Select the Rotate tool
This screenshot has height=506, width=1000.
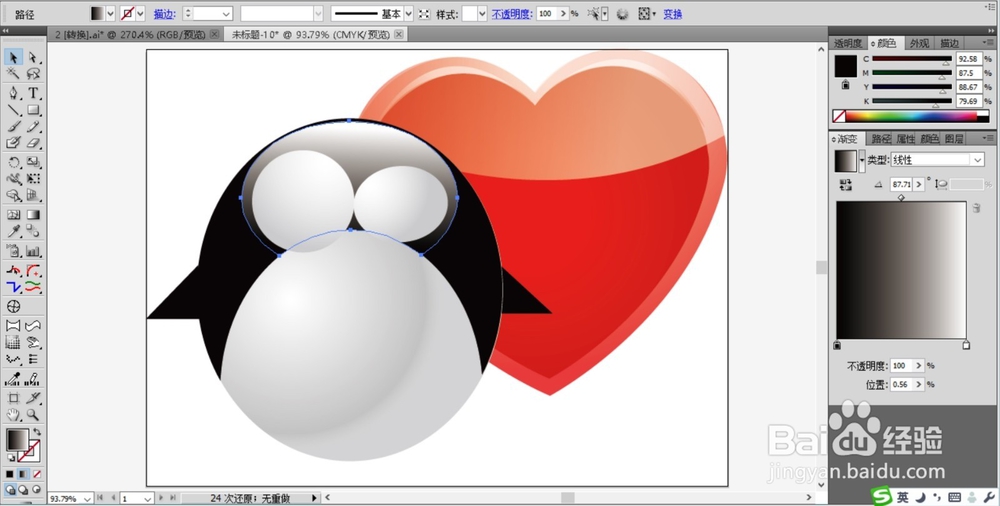13,163
